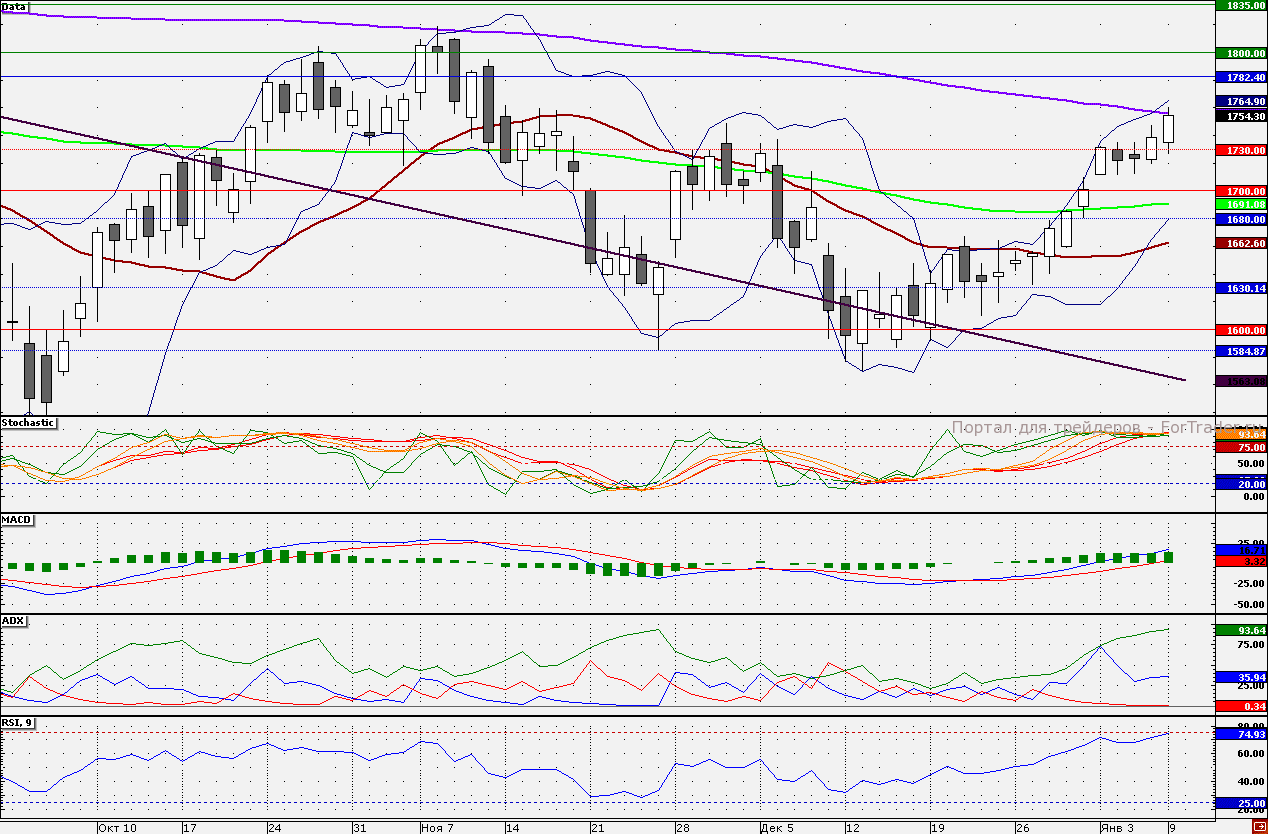Viewport: 1268px width, 834px height.
Task: Click the blue 1782.40 level tag
Action: (x=1240, y=77)
